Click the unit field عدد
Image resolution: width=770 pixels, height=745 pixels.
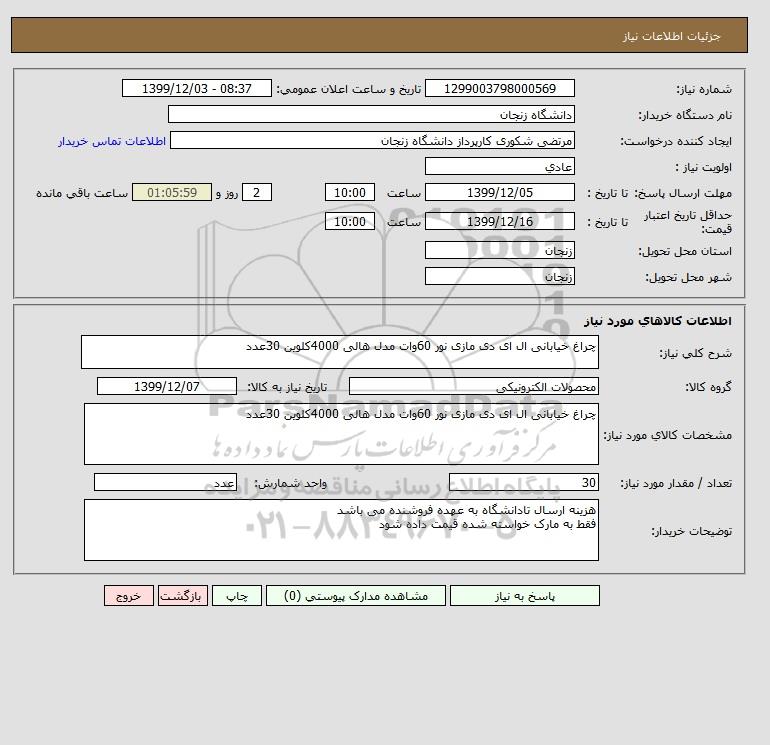click(x=165, y=483)
